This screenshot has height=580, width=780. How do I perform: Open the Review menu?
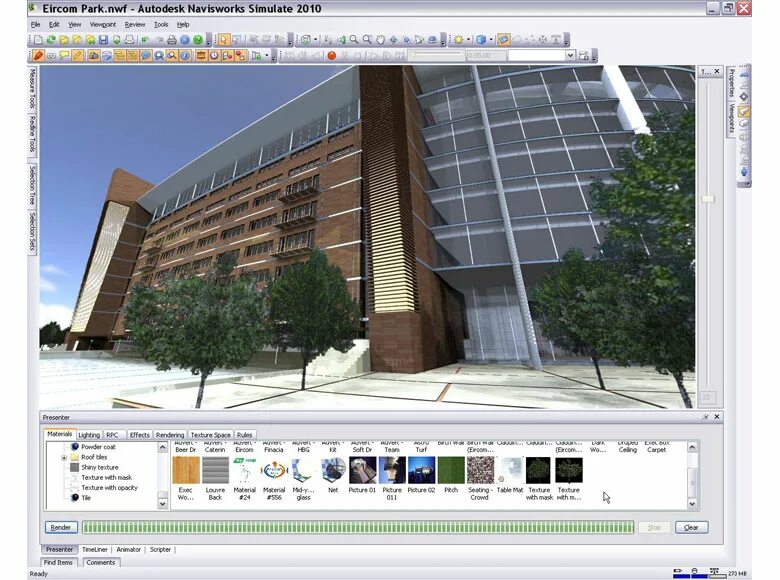pyautogui.click(x=135, y=24)
